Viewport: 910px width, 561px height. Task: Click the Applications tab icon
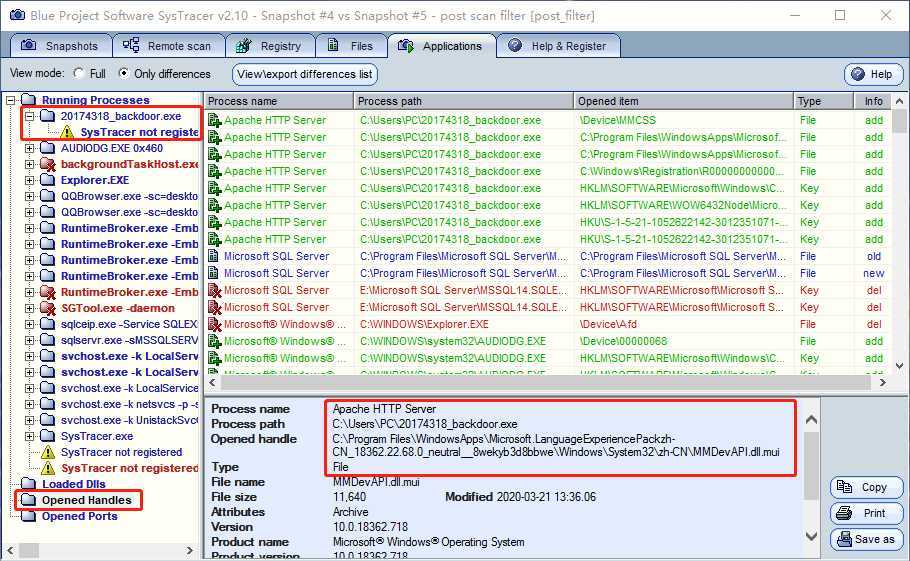pos(406,46)
